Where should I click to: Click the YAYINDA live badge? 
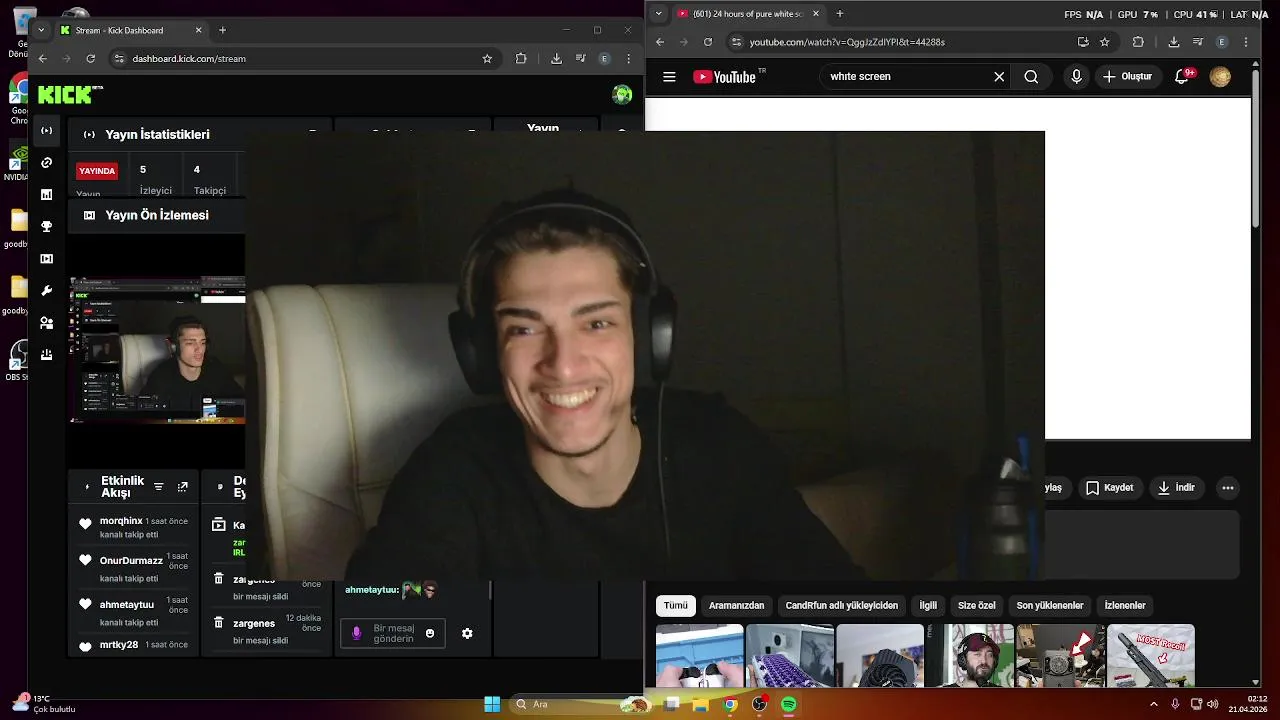(98, 171)
